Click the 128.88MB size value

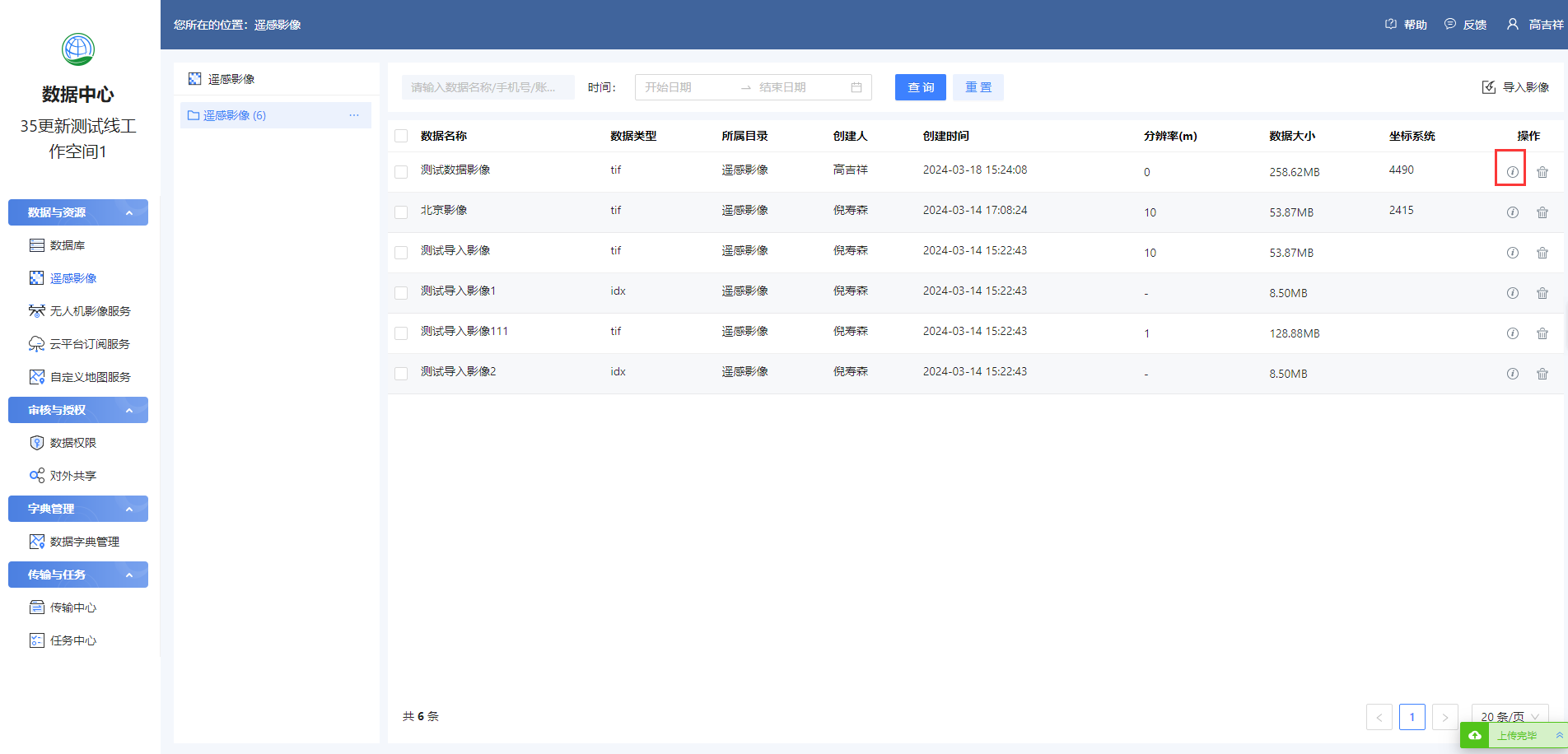[x=1295, y=333]
